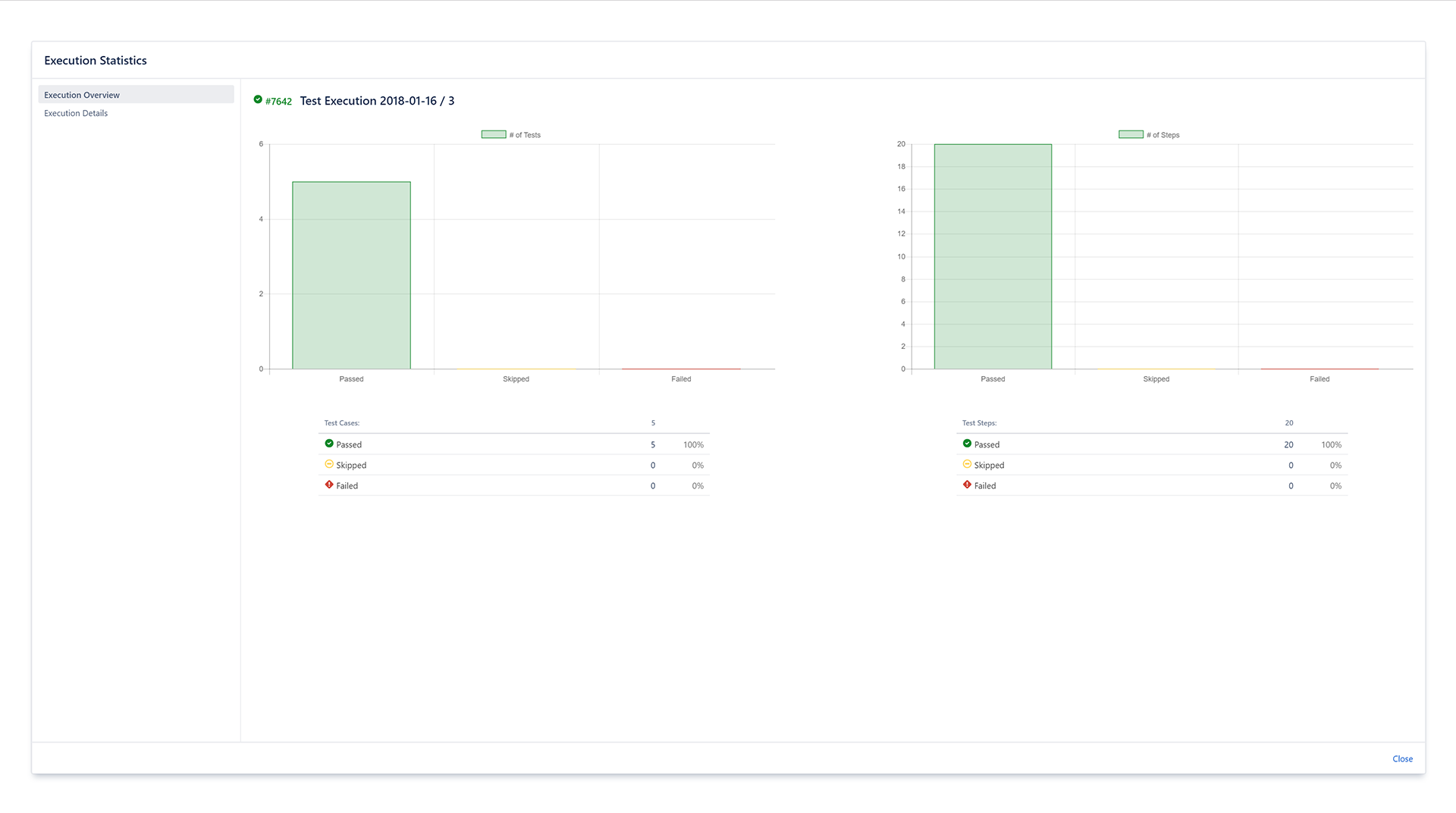Image resolution: width=1456 pixels, height=813 pixels.
Task: Click Skipped icon in Test Steps table
Action: click(x=967, y=464)
